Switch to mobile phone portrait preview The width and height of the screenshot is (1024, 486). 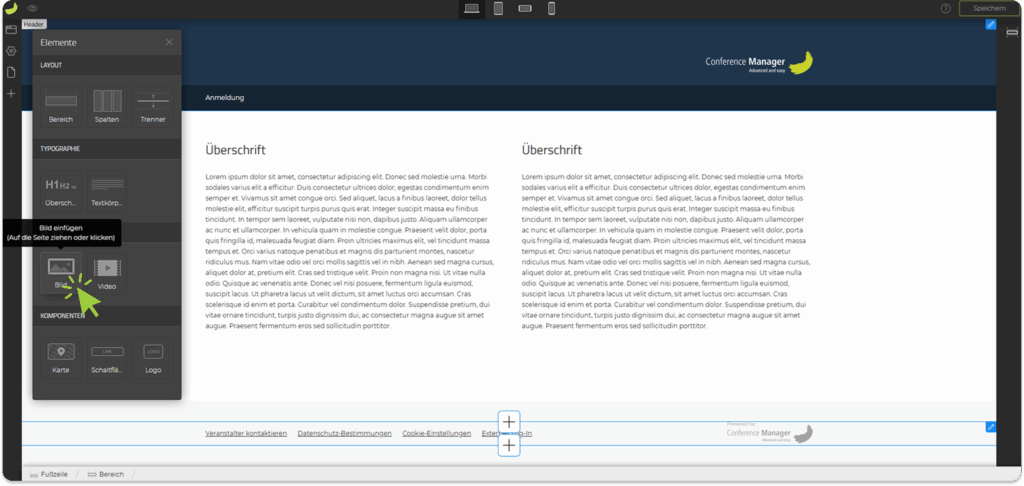point(551,8)
